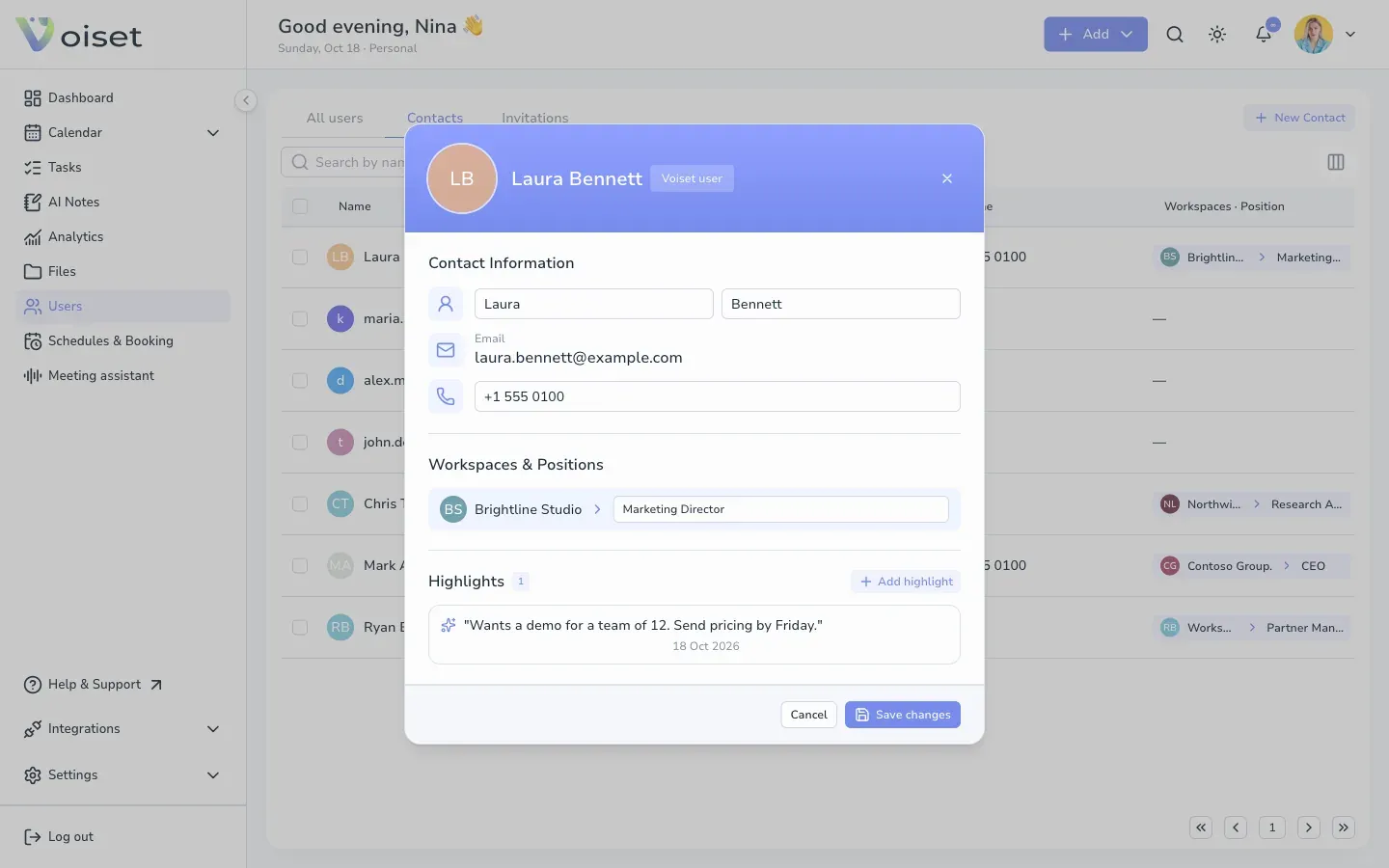Screen dimensions: 1389x868
Task: Open Meeting assistant in the sidebar
Action: (x=123, y=375)
